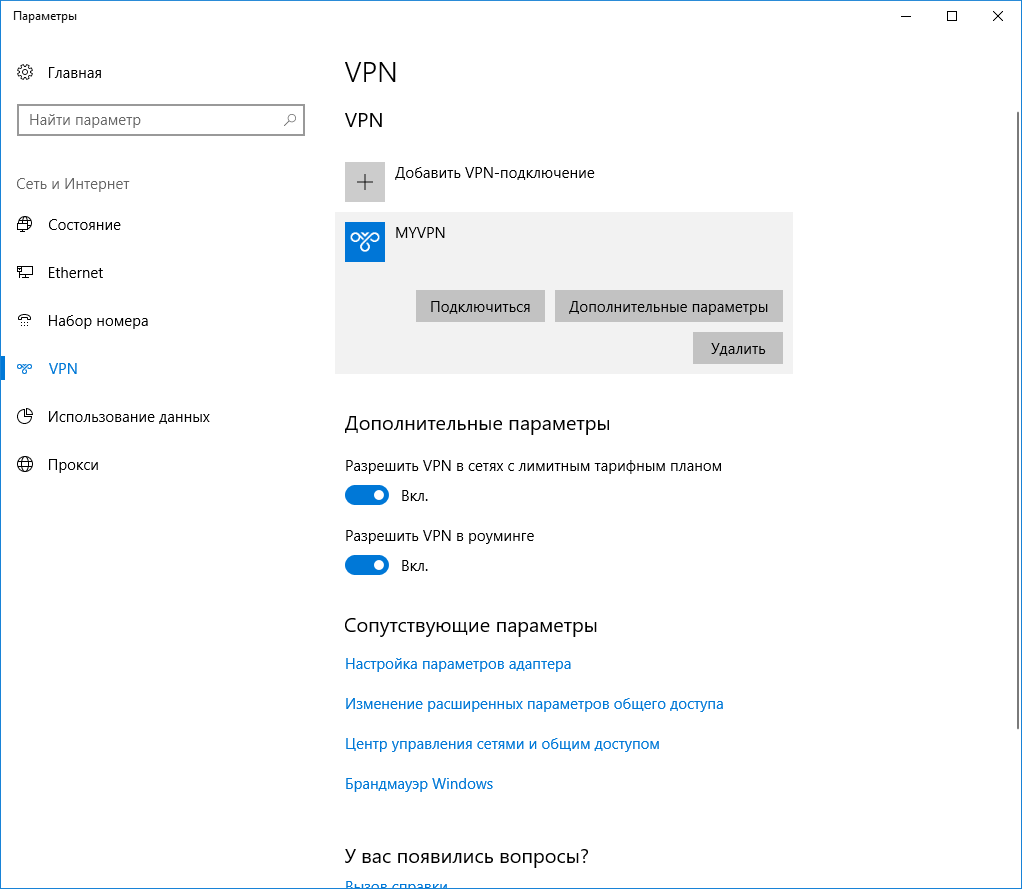Click the plus icon to add VPN

[x=365, y=182]
